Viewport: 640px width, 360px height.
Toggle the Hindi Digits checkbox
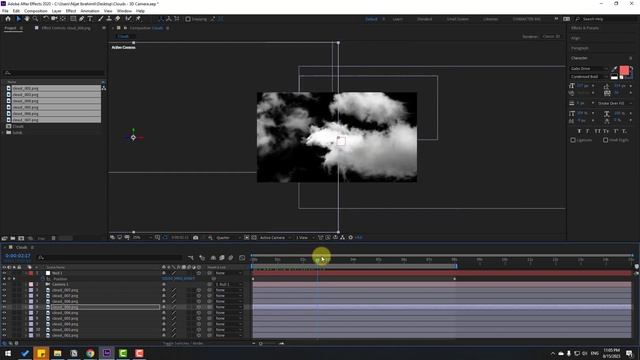pos(606,140)
